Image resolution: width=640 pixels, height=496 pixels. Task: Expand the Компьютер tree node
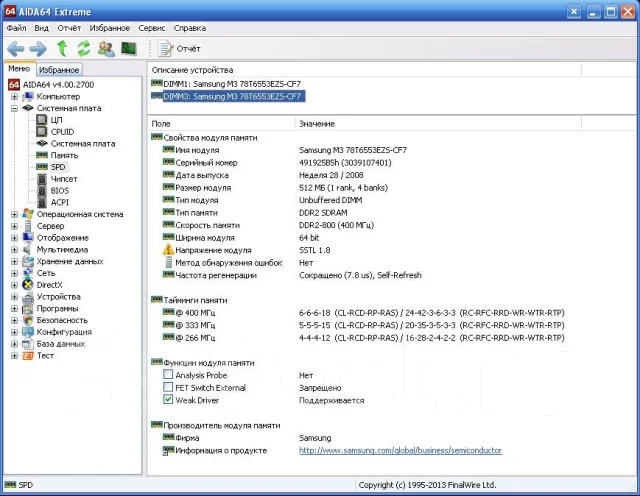(14, 97)
